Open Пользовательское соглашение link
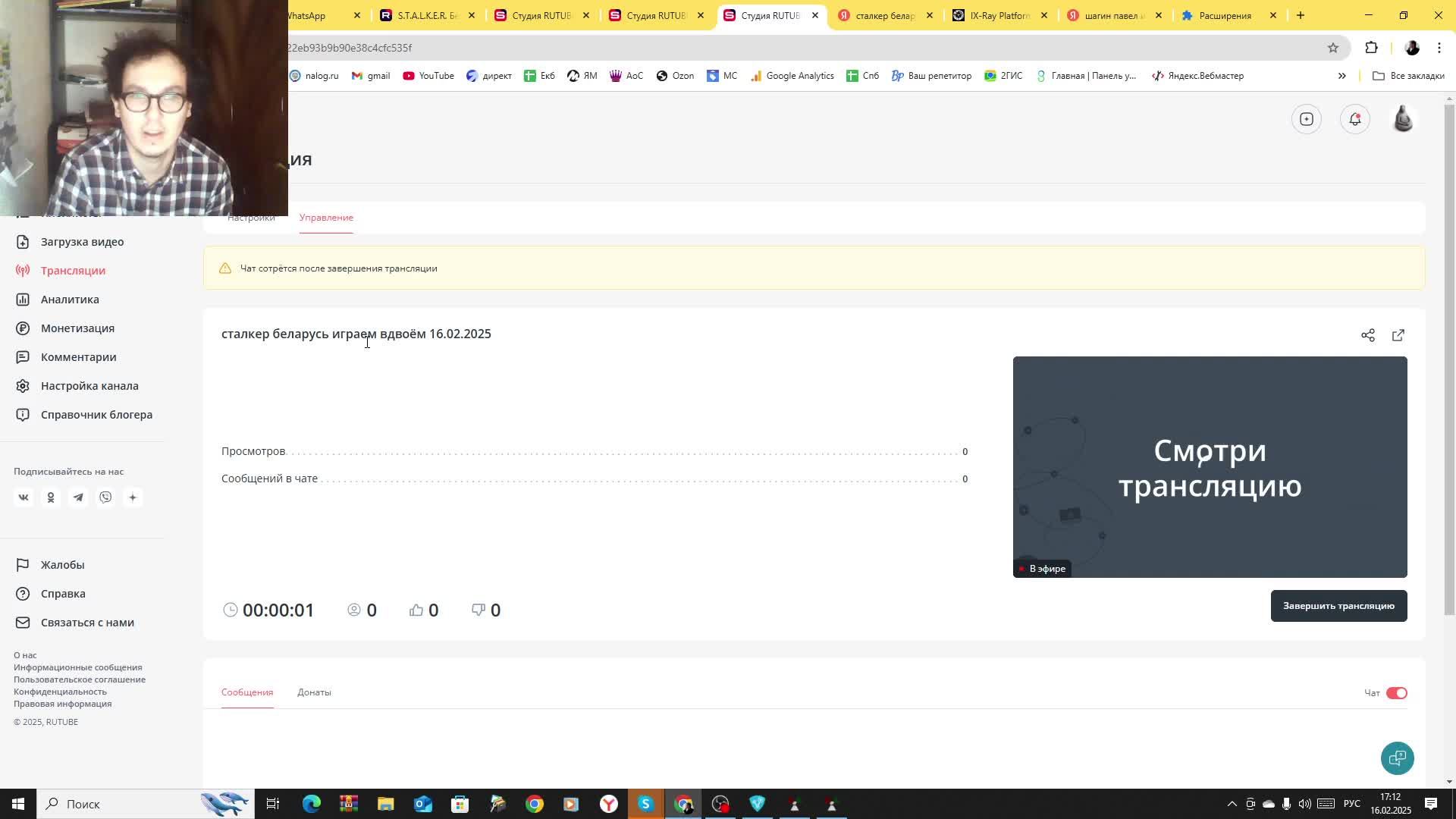The width and height of the screenshot is (1456, 819). pyautogui.click(x=80, y=679)
